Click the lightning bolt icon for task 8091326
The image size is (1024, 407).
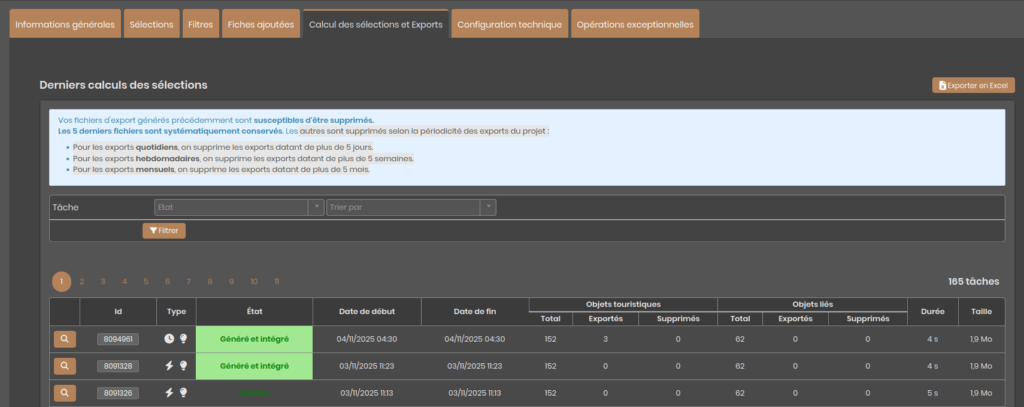tap(169, 393)
